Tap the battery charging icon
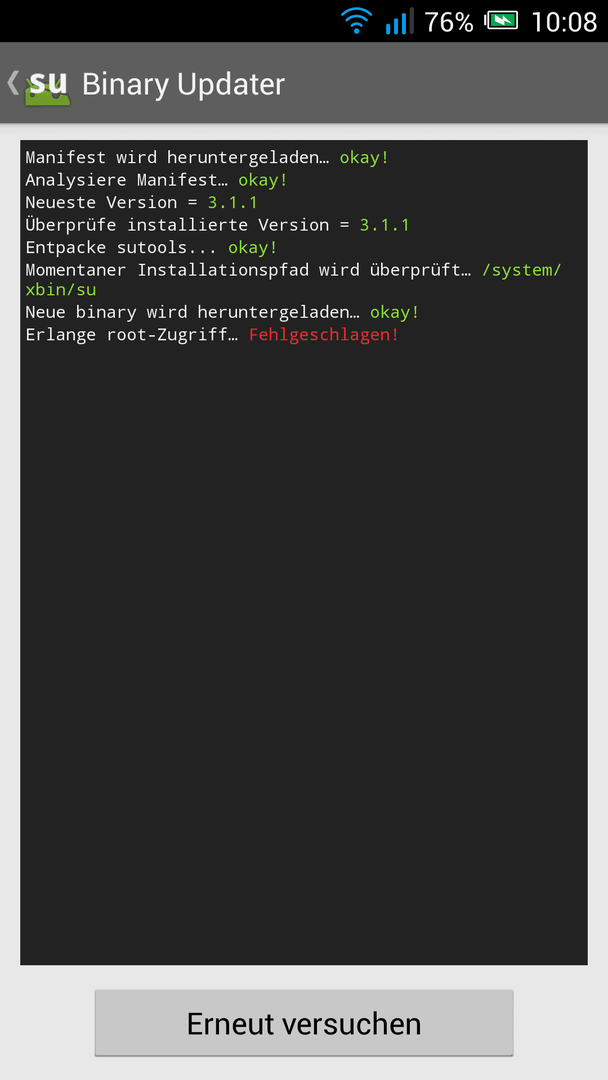 coord(501,21)
